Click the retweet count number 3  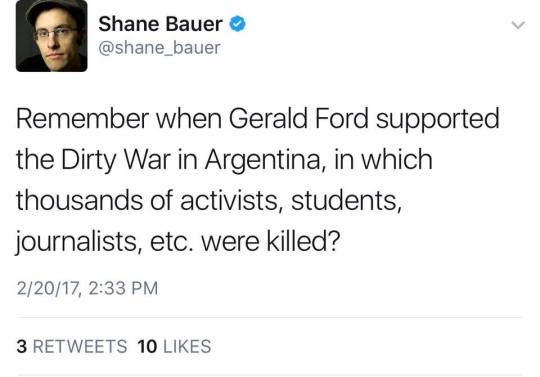point(21,346)
